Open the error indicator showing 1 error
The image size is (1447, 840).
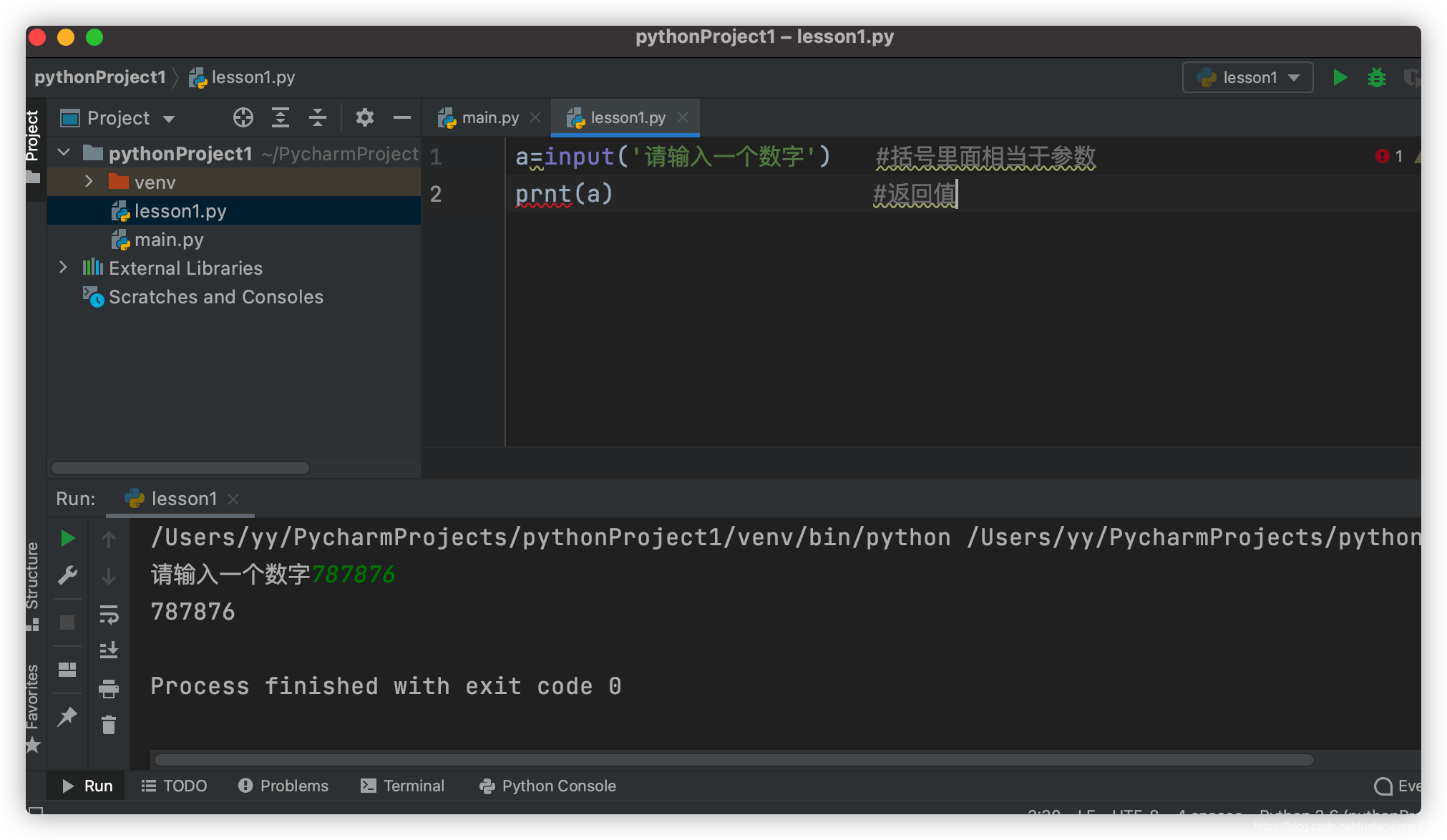tap(1388, 156)
